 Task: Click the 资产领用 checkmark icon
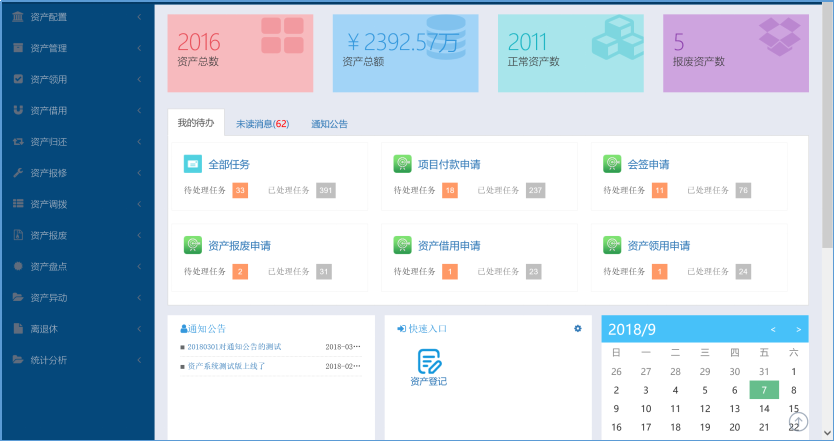pos(18,79)
